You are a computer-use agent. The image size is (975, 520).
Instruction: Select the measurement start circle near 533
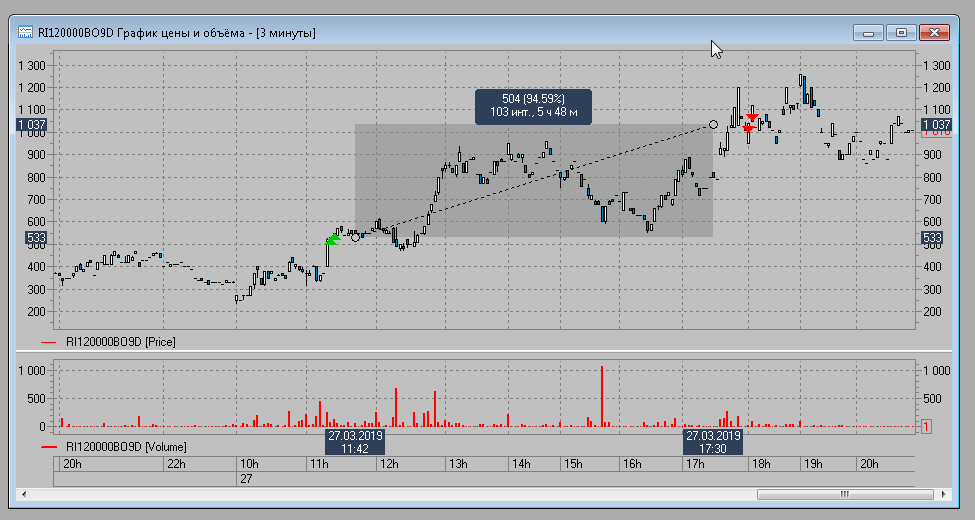tap(355, 237)
